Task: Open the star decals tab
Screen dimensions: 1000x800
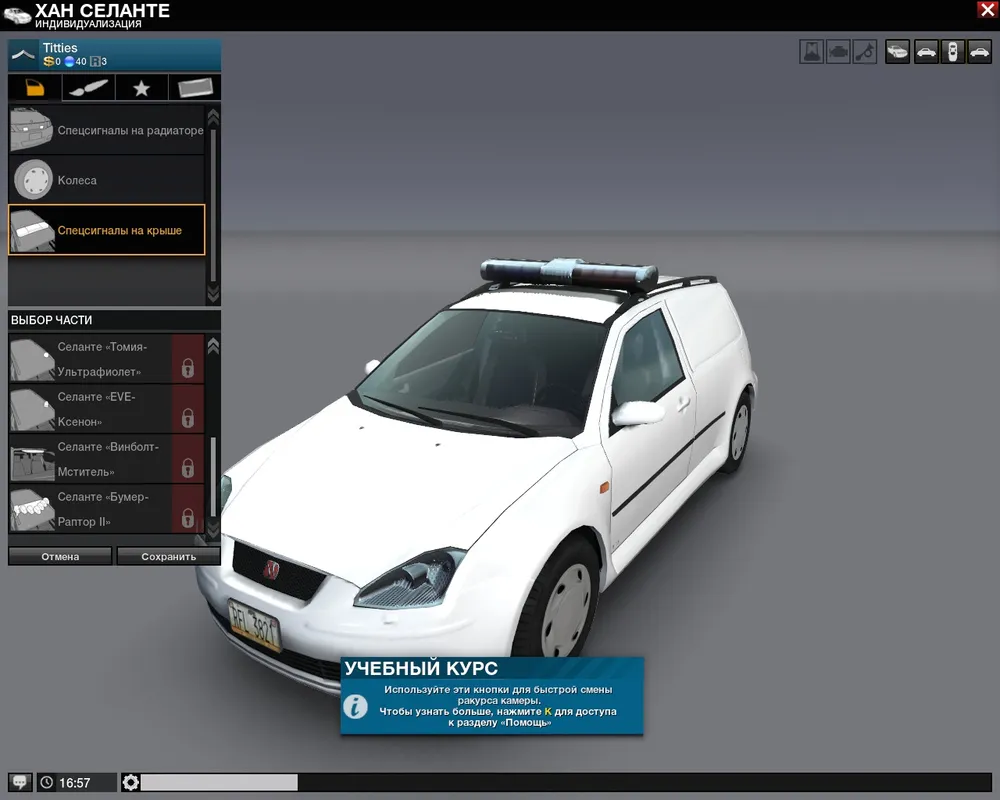Action: [x=141, y=88]
